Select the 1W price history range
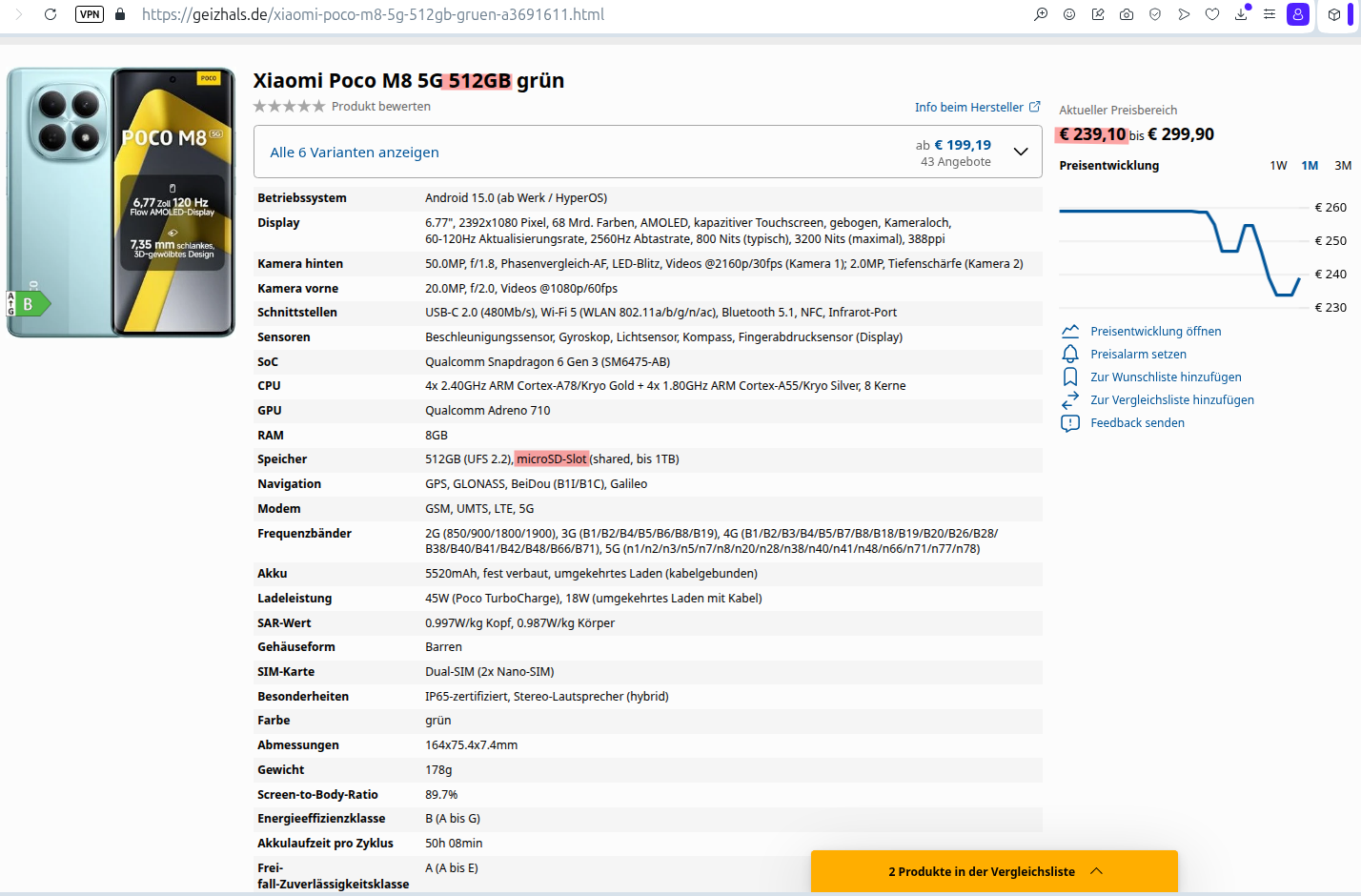1361x896 pixels. 1278,165
